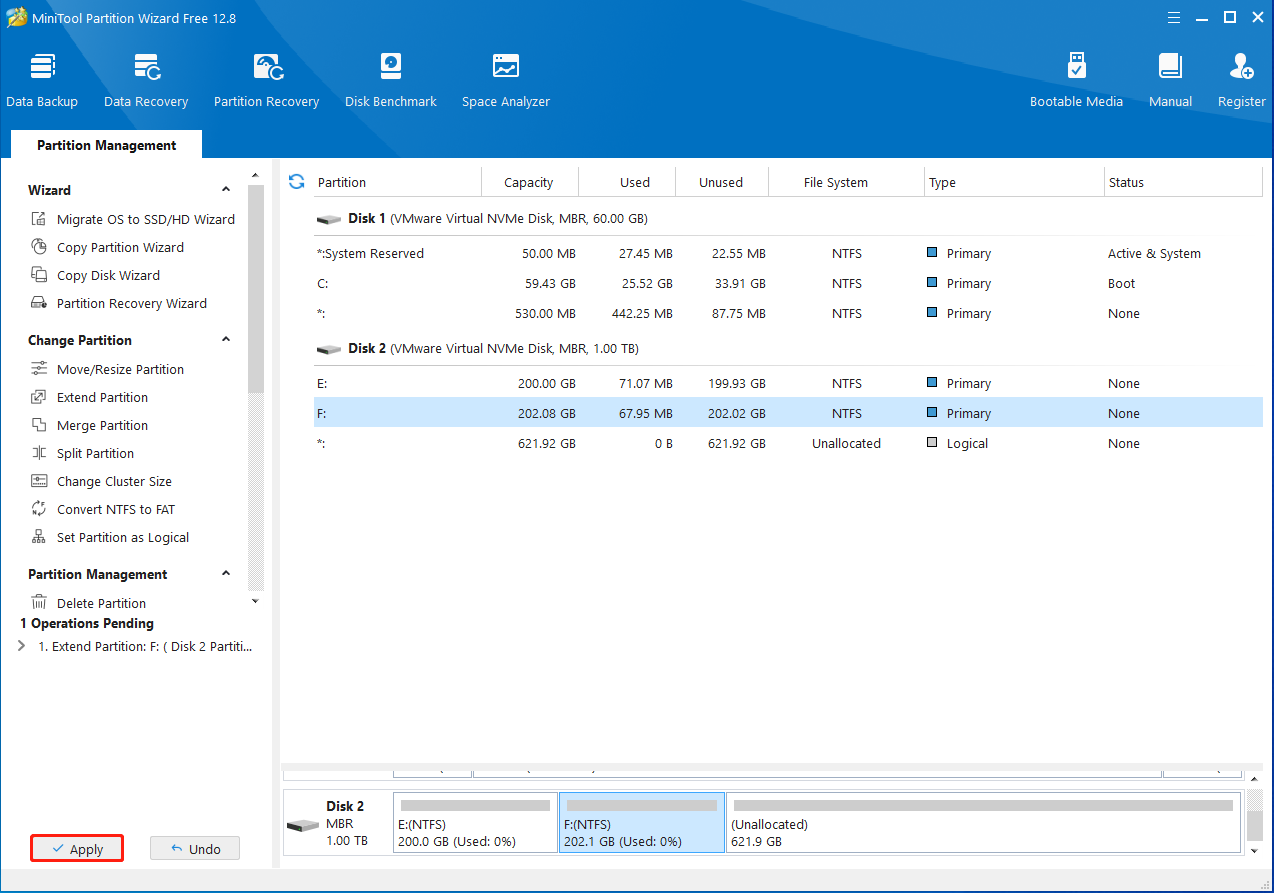Click the Active & System status cell
The width and height of the screenshot is (1274, 893).
click(x=1154, y=253)
